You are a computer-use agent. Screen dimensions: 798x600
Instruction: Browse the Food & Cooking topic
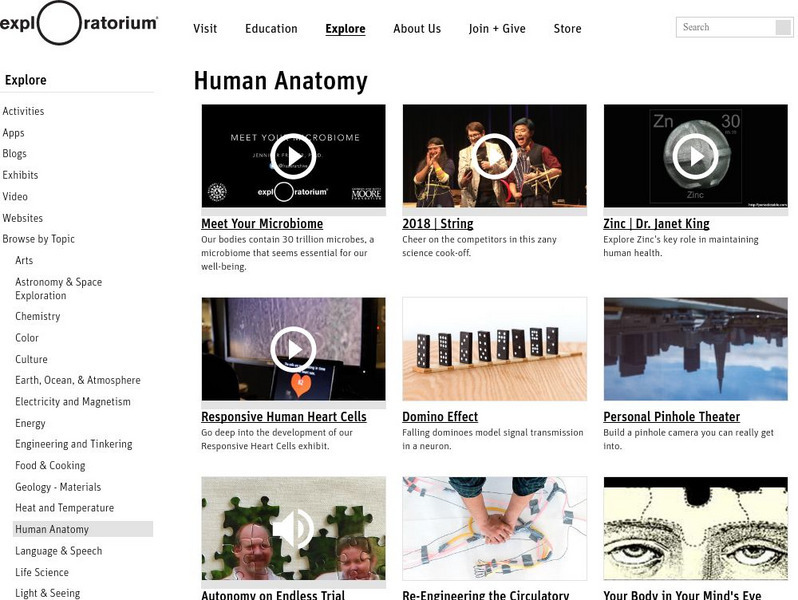point(50,465)
